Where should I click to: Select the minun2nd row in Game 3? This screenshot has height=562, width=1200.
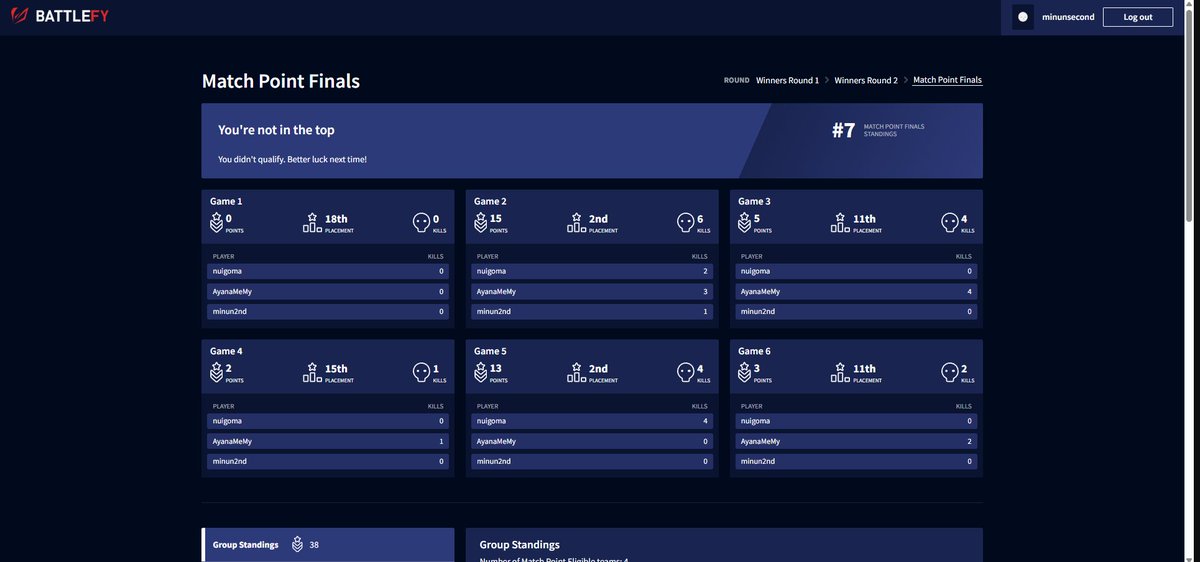[856, 311]
